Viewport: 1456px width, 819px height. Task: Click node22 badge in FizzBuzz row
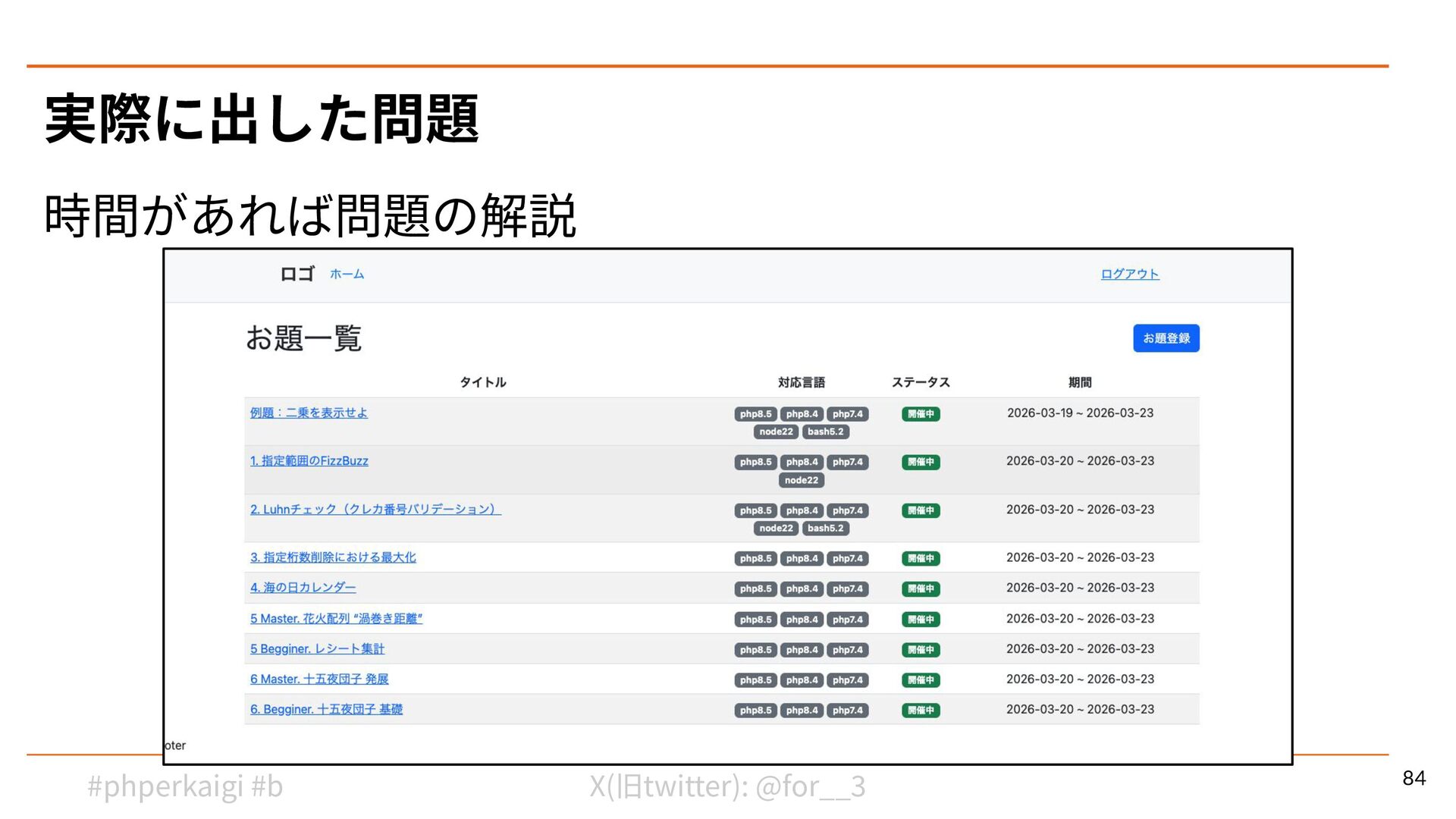pyautogui.click(x=801, y=481)
